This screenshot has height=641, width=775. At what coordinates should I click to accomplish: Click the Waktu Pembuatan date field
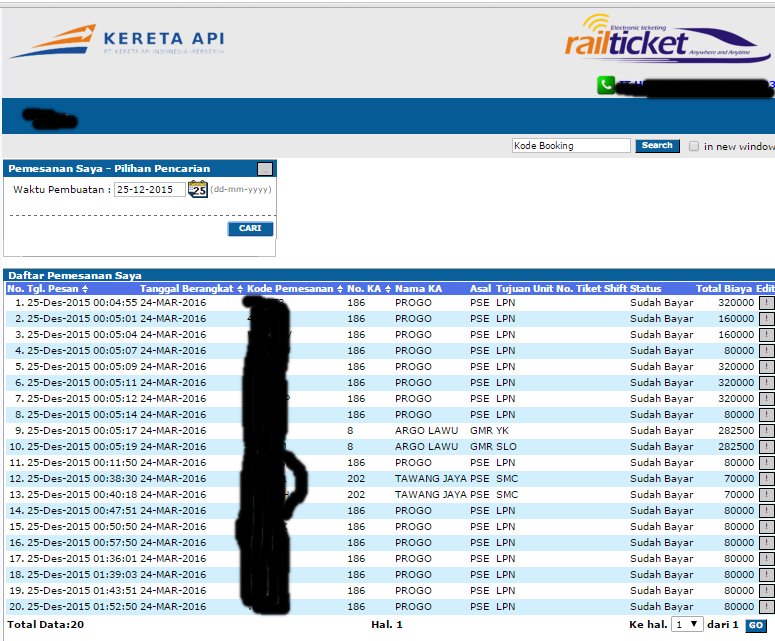pyautogui.click(x=150, y=189)
